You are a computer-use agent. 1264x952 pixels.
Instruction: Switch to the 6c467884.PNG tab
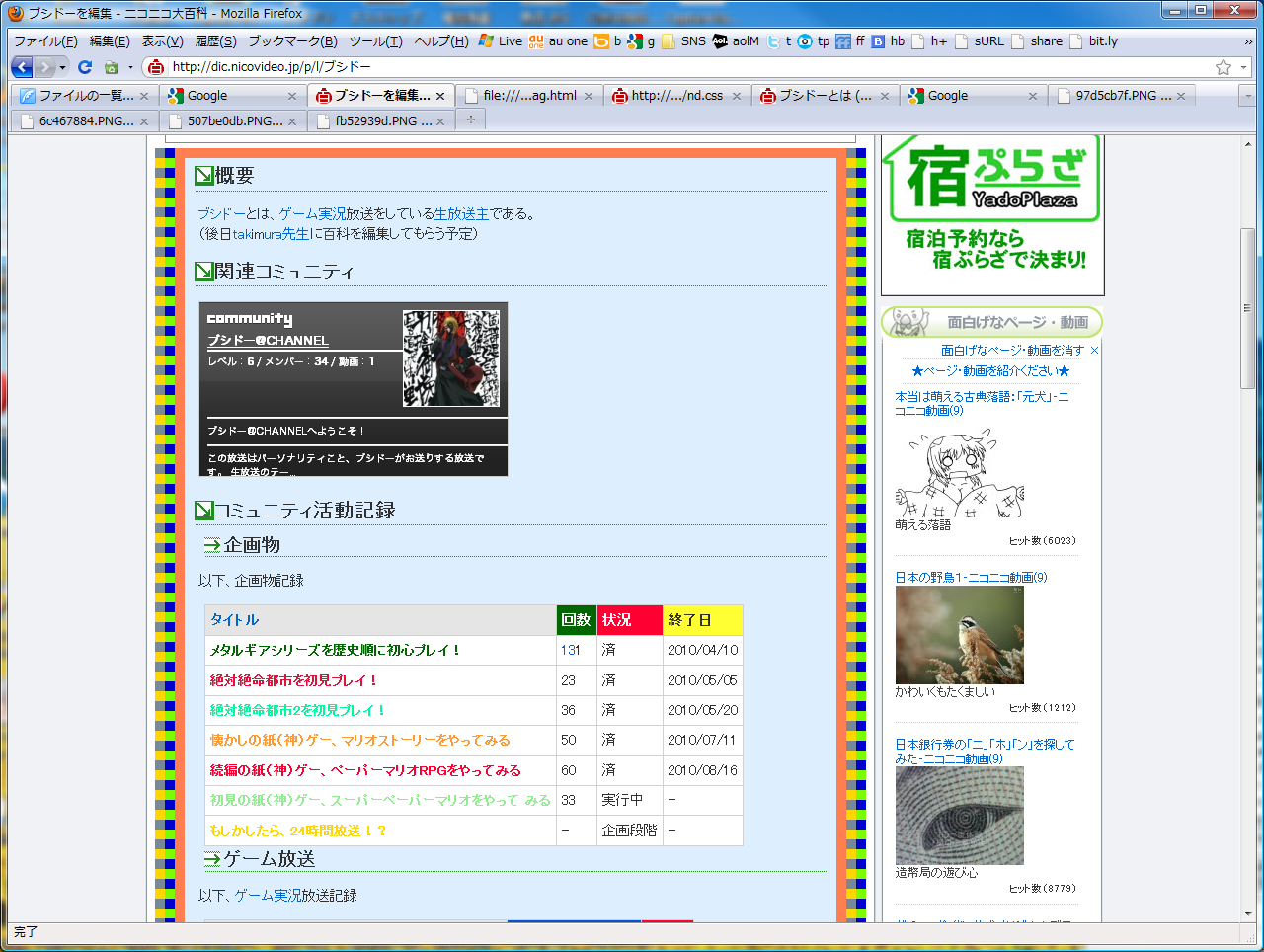click(83, 120)
